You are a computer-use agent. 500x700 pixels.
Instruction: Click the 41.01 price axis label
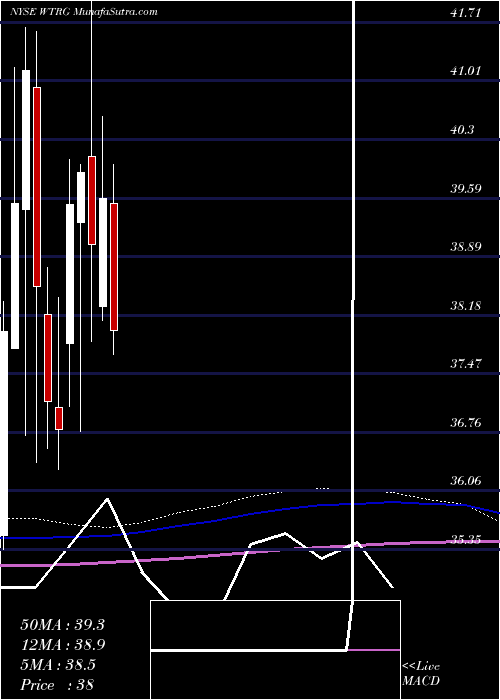click(466, 71)
